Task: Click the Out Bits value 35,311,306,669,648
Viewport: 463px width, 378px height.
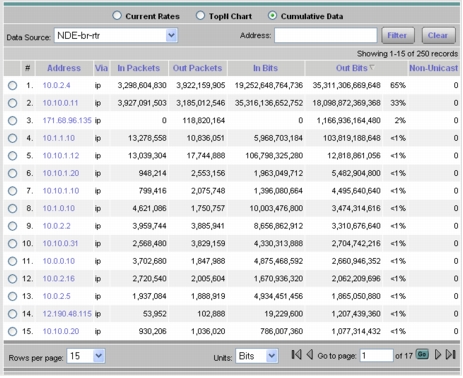Action: (x=347, y=85)
